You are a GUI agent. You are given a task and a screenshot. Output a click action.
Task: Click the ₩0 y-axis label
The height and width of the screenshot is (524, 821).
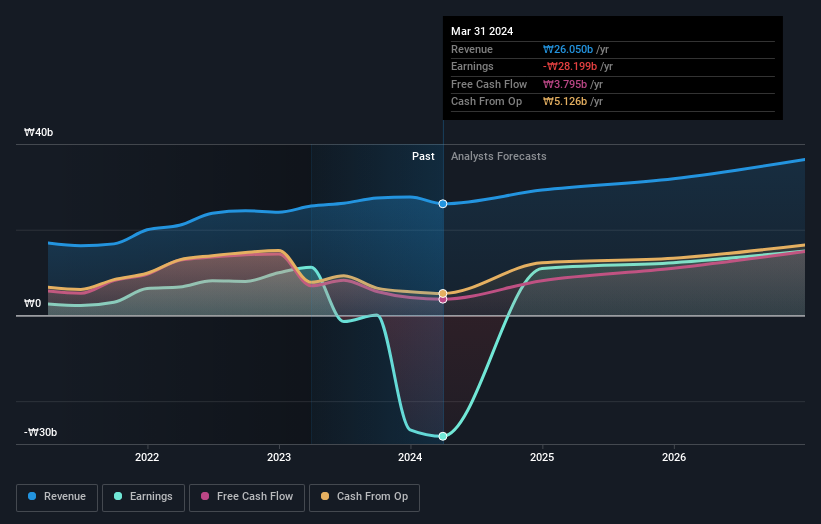point(32,304)
